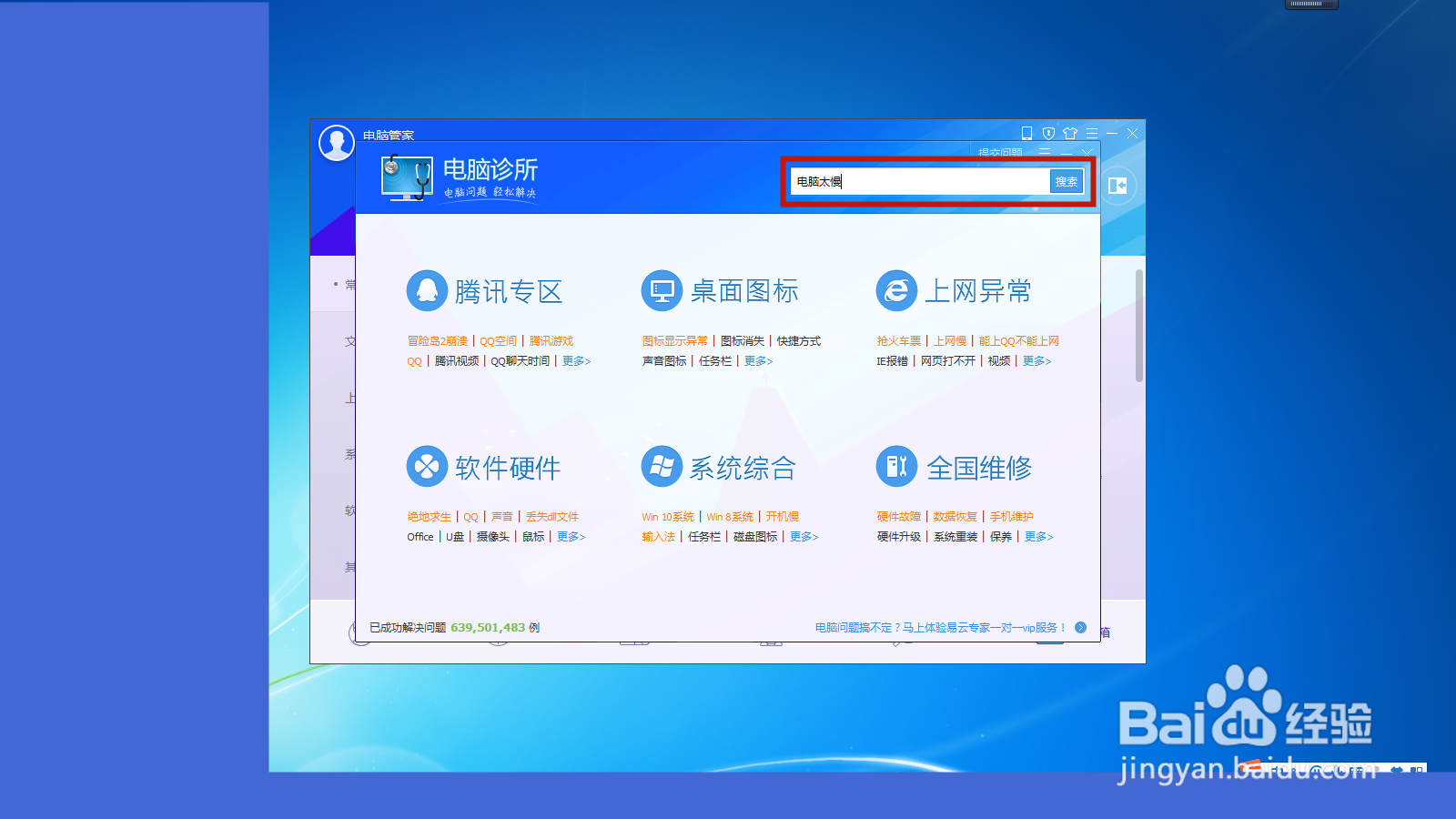
Task: Expand 更多 under 腾讯专区
Action: click(576, 361)
